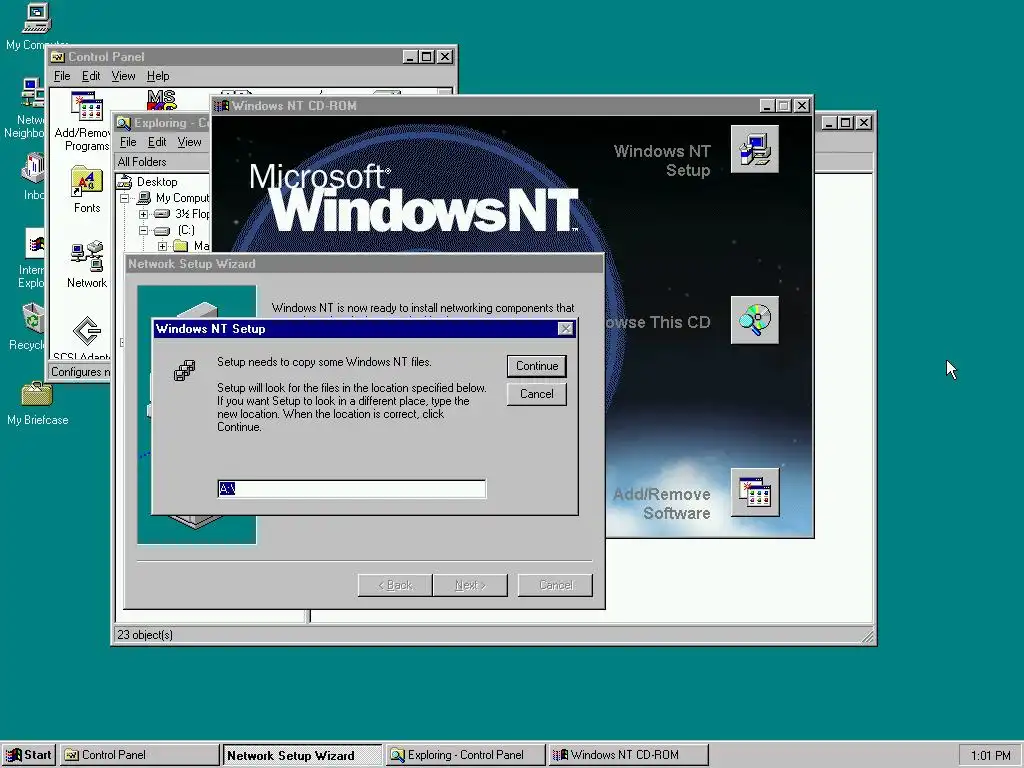
Task: Select the MS-DOS Console icon in Control Panel
Action: point(161,99)
